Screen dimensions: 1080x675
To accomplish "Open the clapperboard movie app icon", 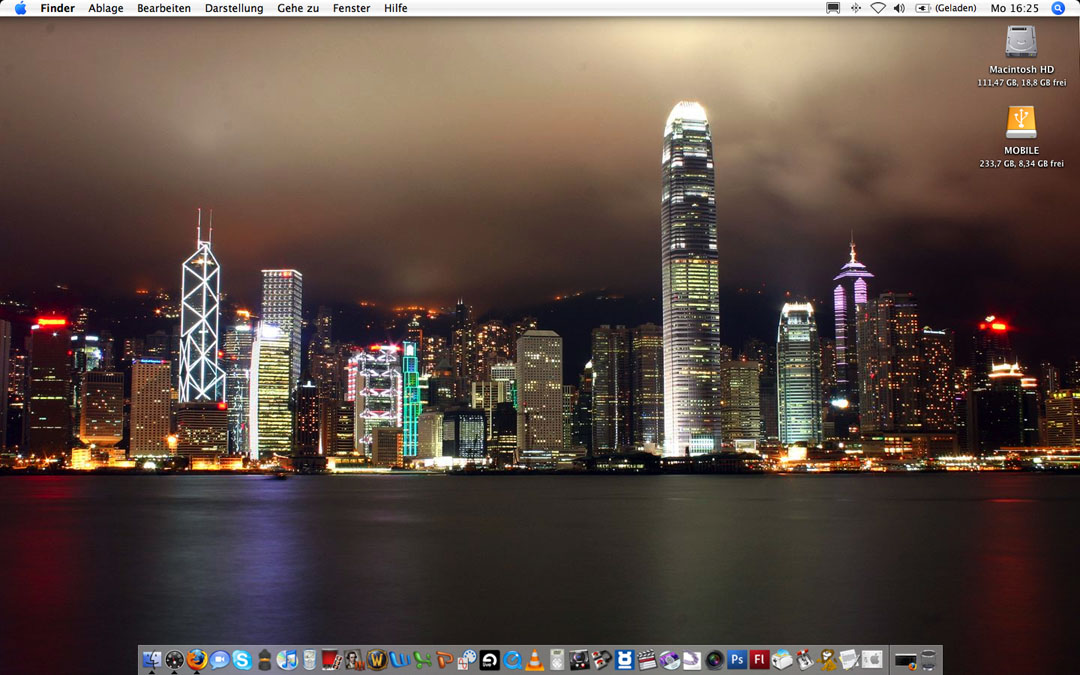I will tap(647, 660).
